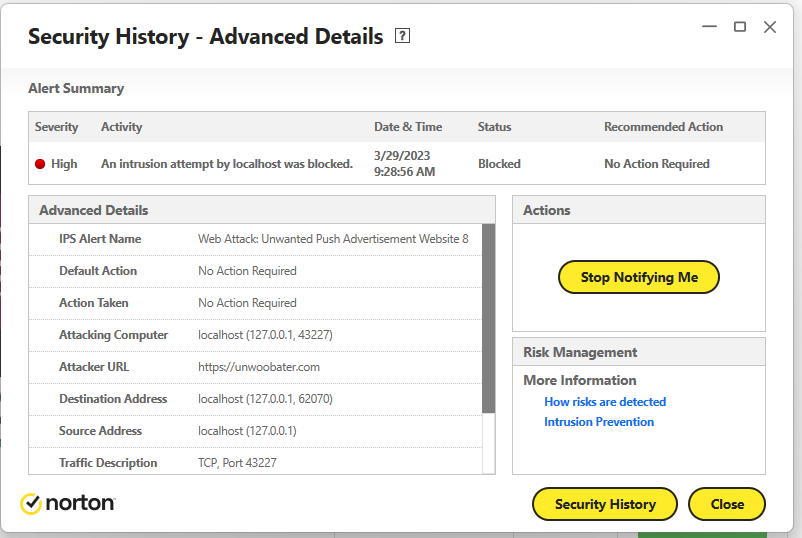Open Security History from the bottom button
The image size is (802, 538).
604,504
